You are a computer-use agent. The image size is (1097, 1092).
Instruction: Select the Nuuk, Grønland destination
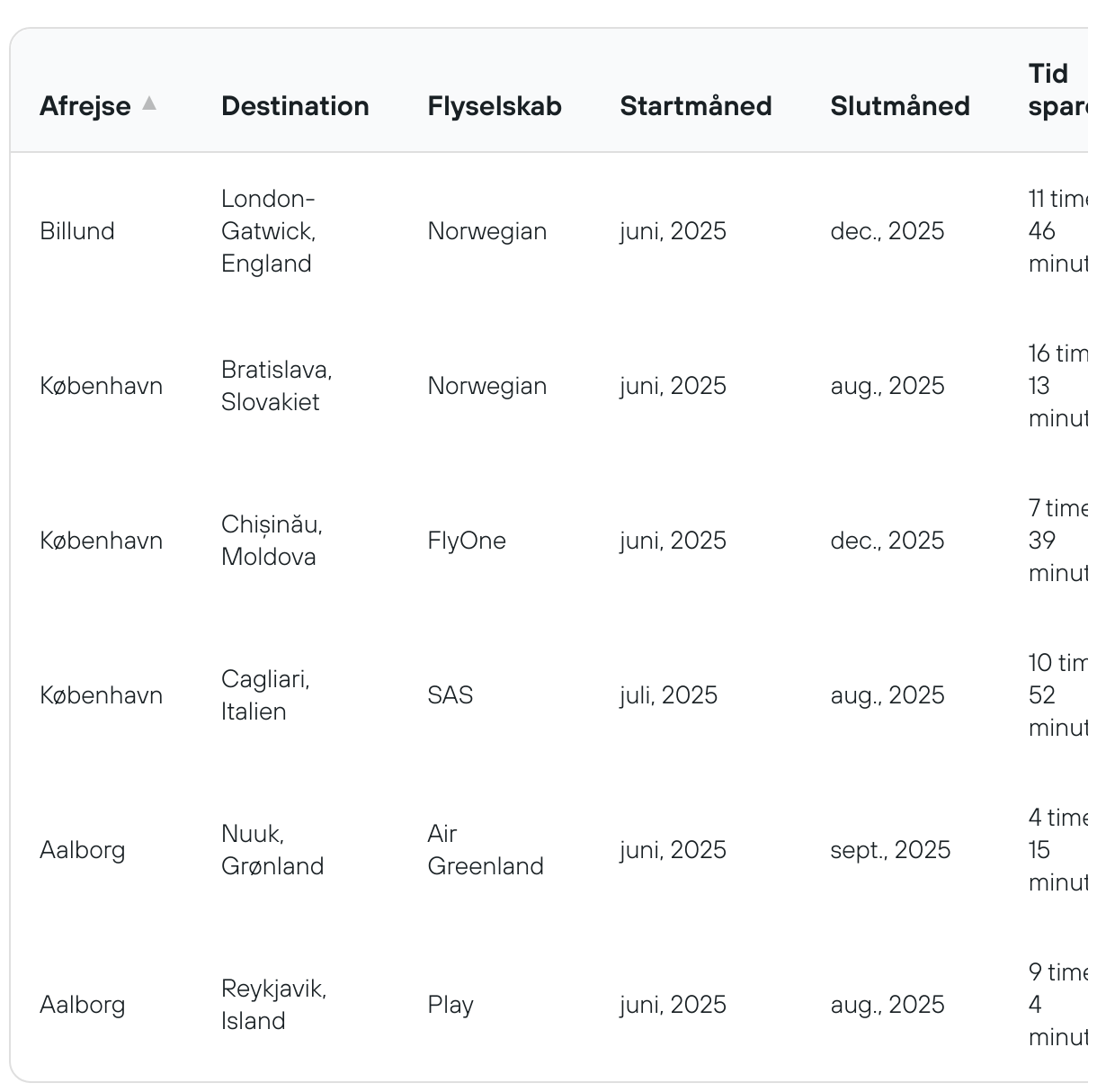(x=272, y=850)
